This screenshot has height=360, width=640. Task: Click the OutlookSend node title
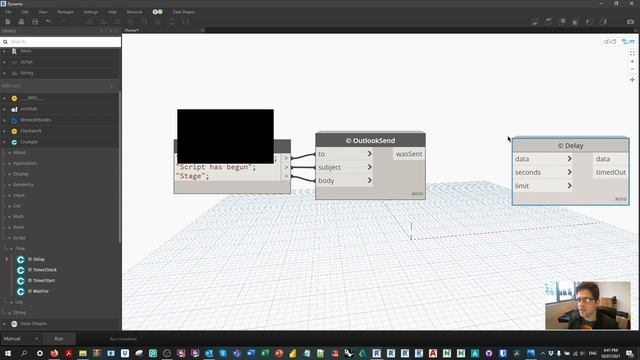click(x=370, y=140)
